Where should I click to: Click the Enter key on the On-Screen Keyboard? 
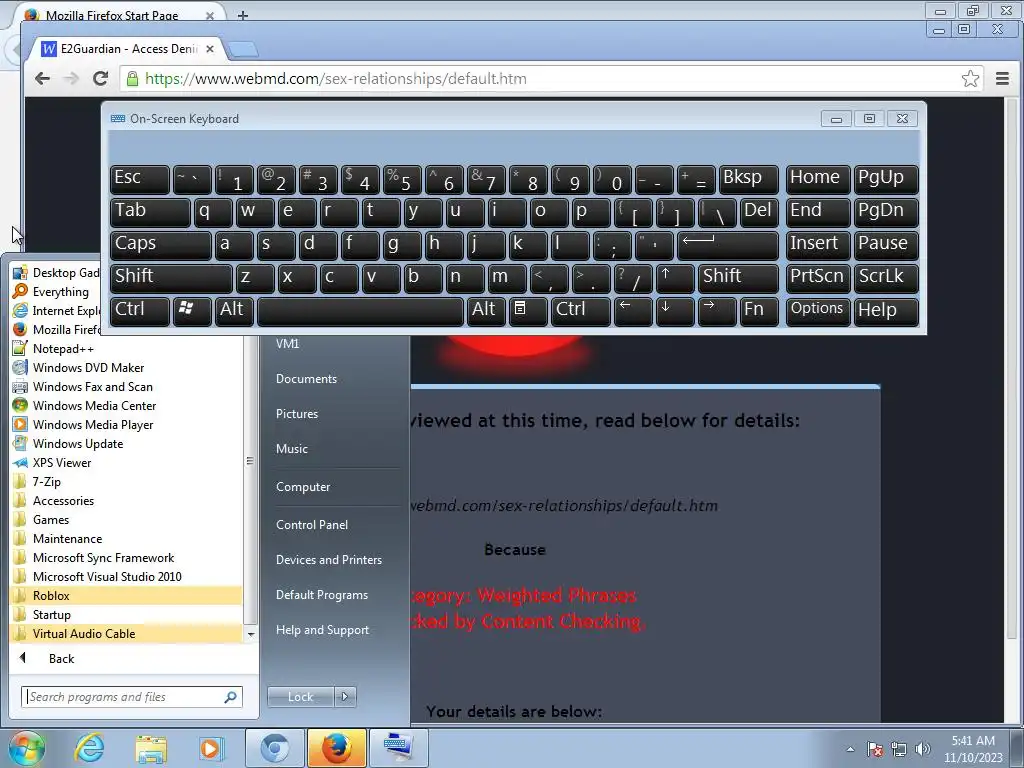pos(728,246)
